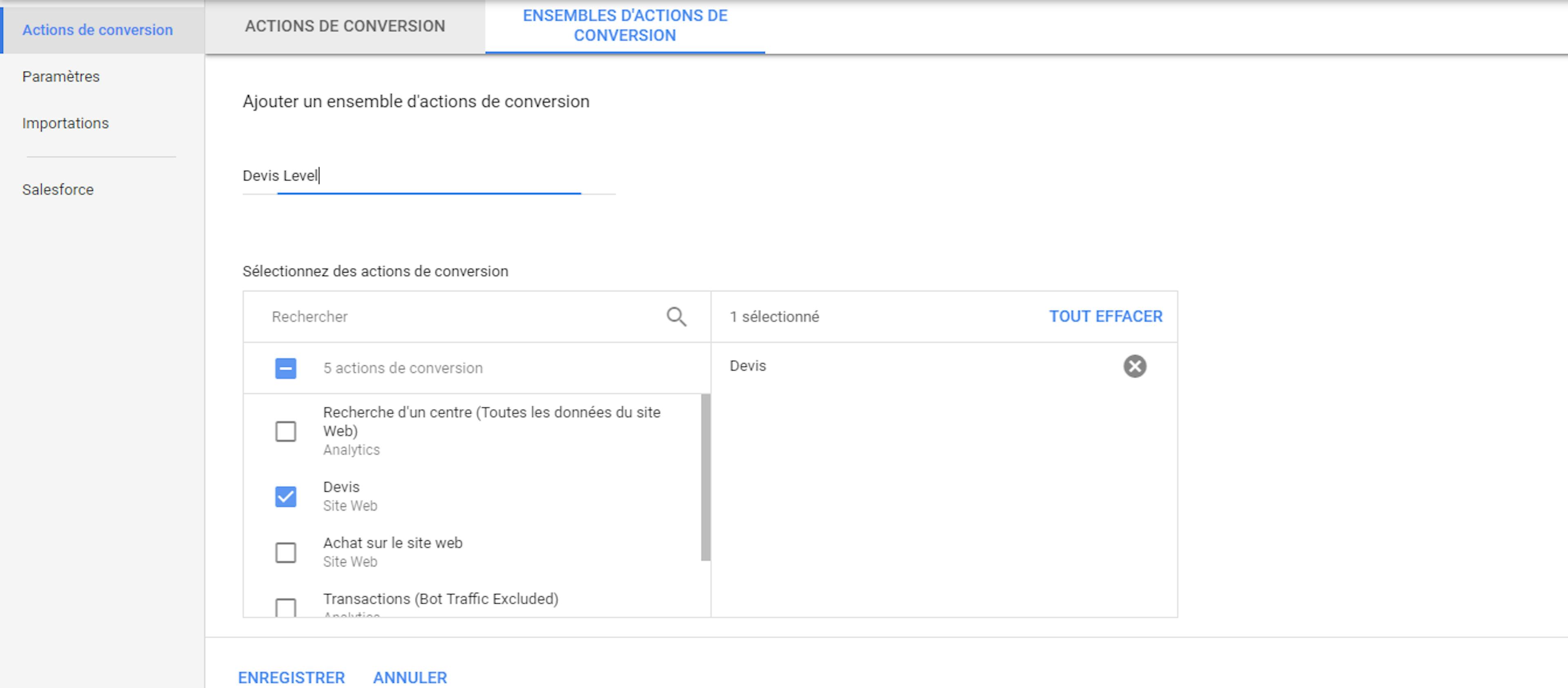The image size is (1568, 688).
Task: Open Paramètres in the sidebar
Action: (61, 77)
